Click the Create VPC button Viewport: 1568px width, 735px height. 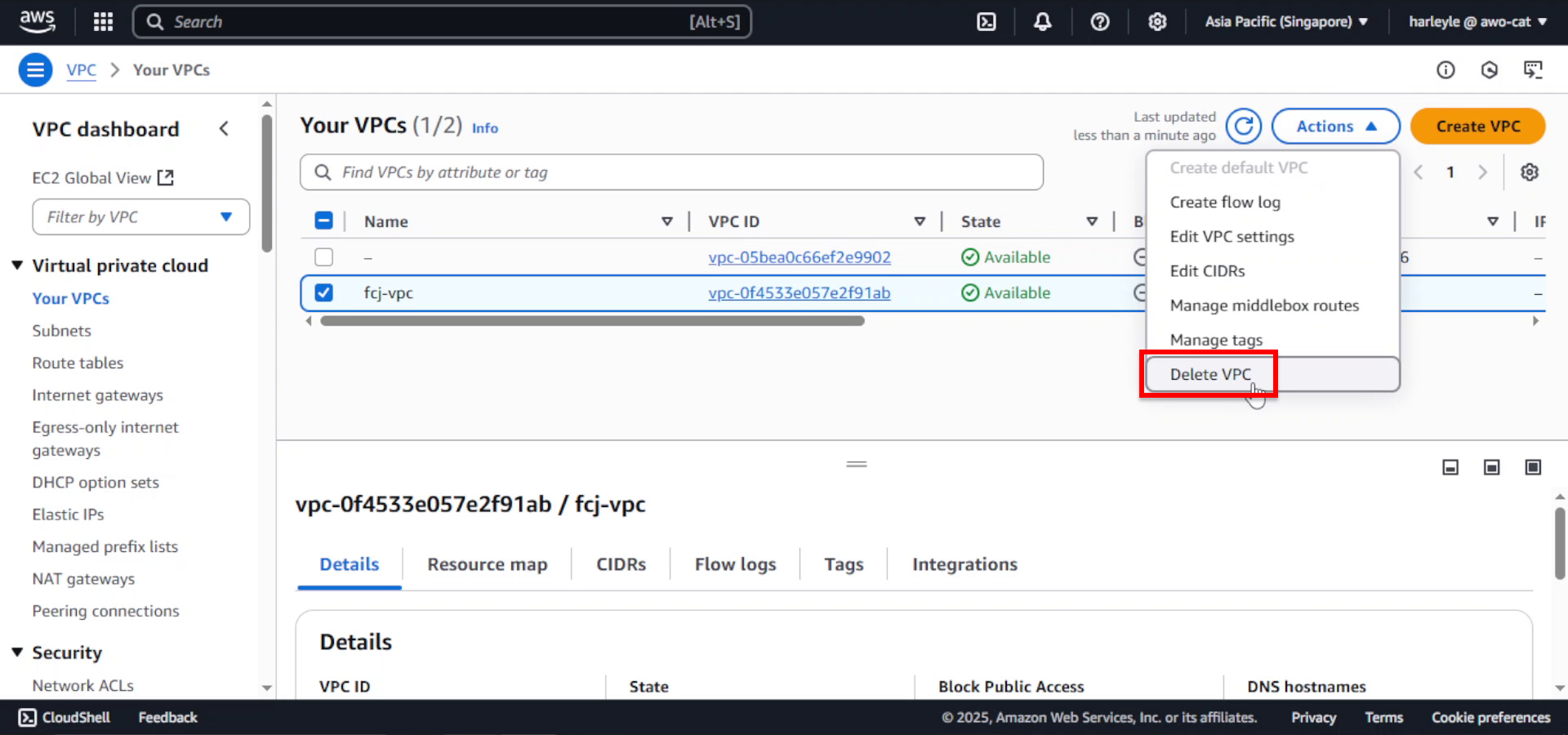coord(1477,127)
